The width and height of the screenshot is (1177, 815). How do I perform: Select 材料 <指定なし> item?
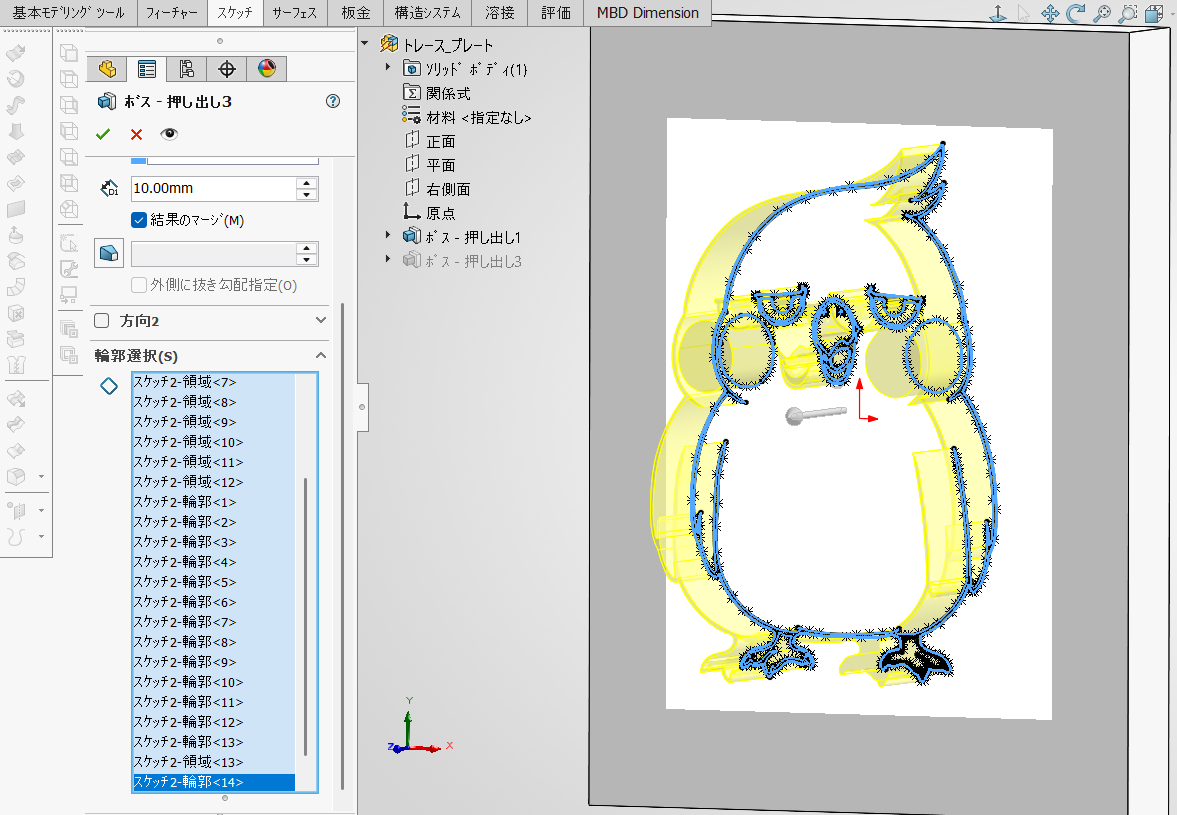(467, 117)
